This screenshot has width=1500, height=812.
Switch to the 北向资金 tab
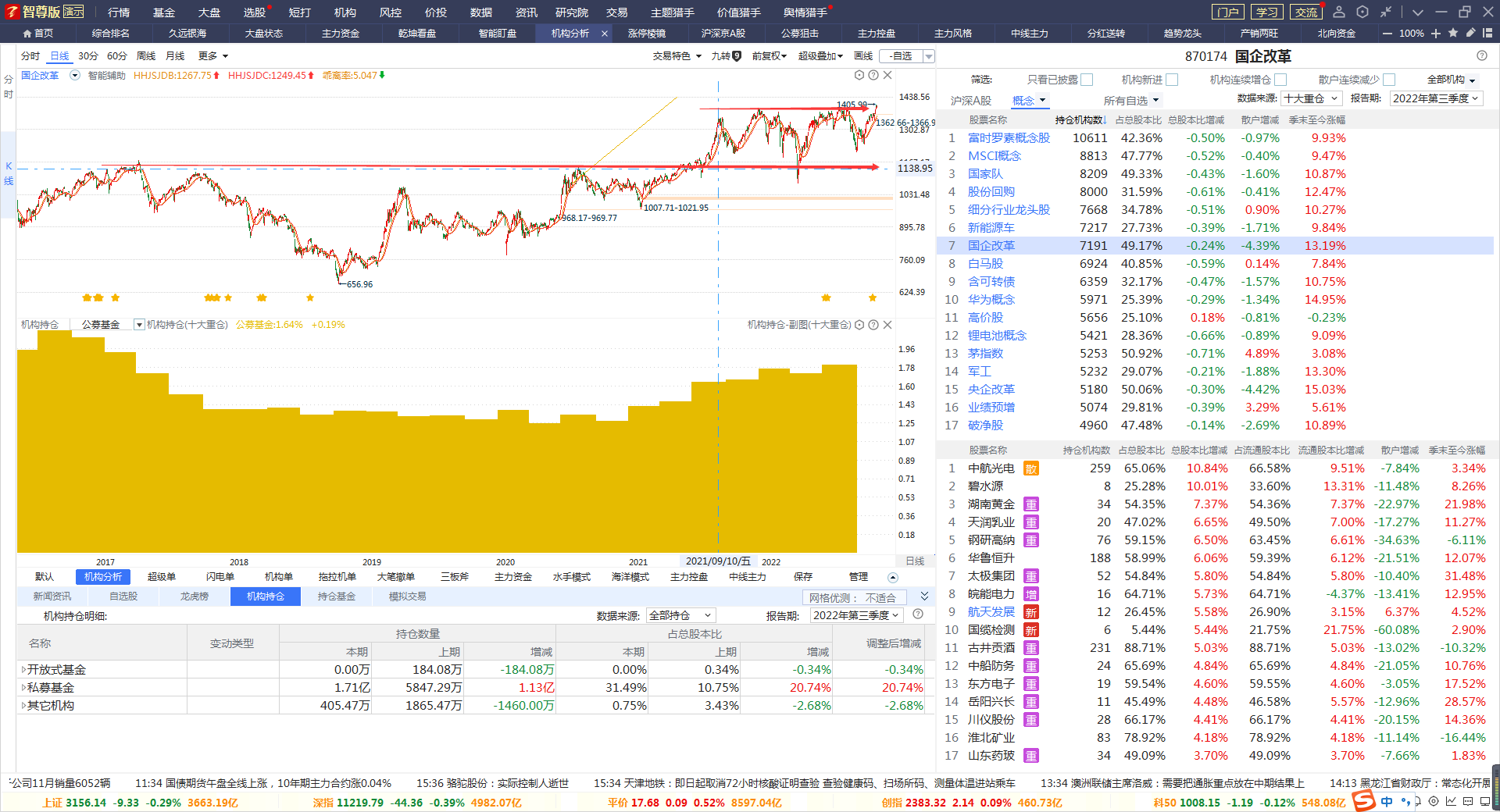pyautogui.click(x=1337, y=34)
